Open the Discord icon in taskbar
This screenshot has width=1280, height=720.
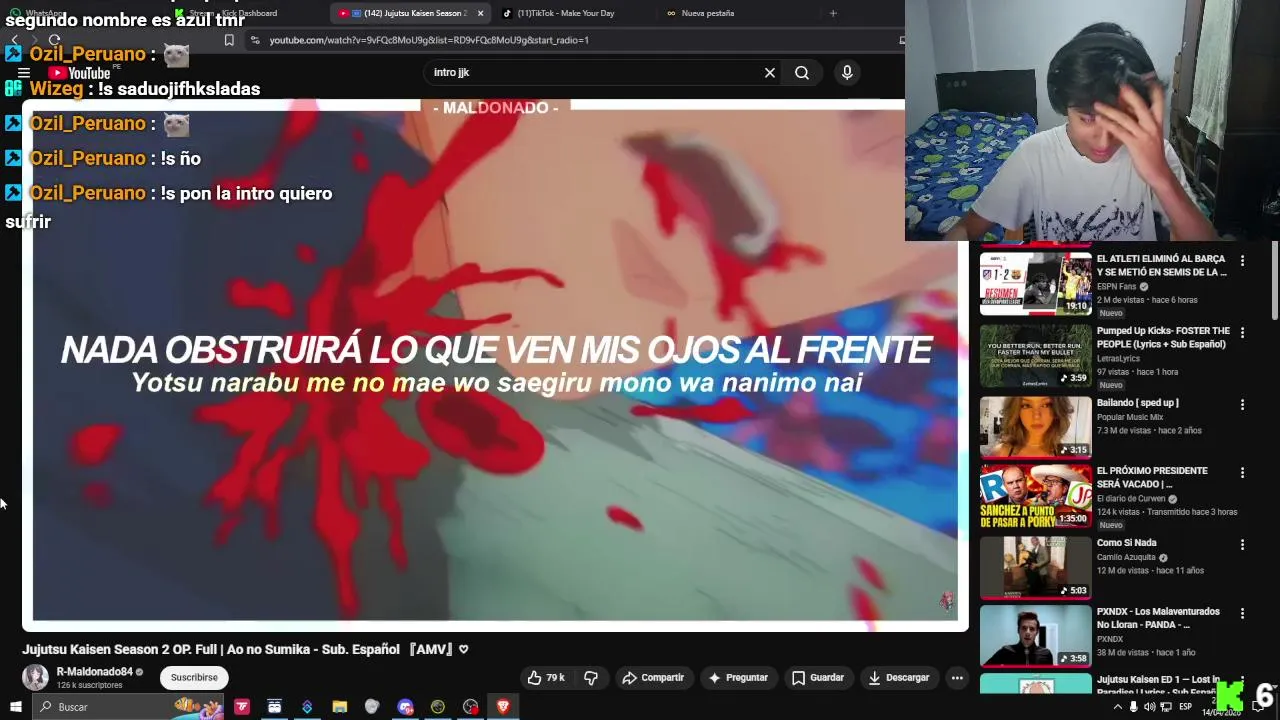[x=405, y=707]
